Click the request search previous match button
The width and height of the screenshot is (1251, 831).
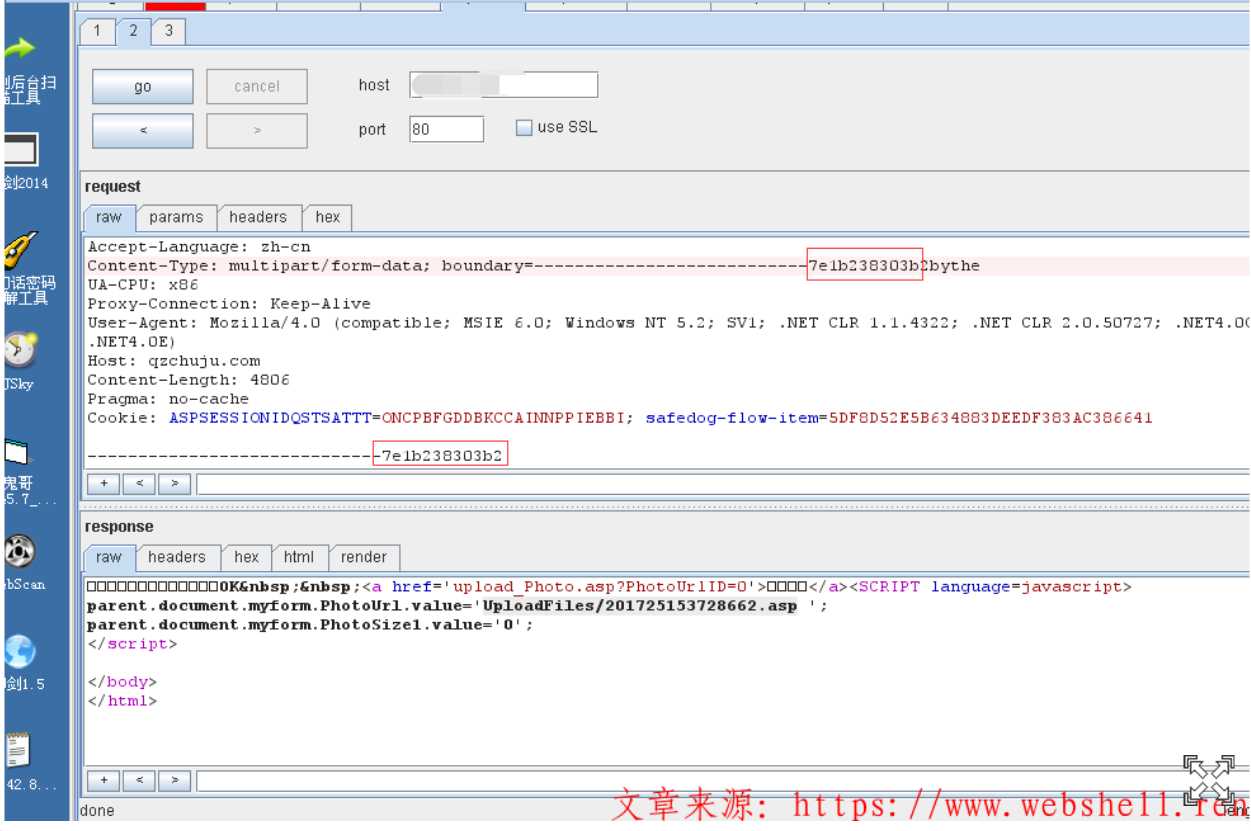139,484
